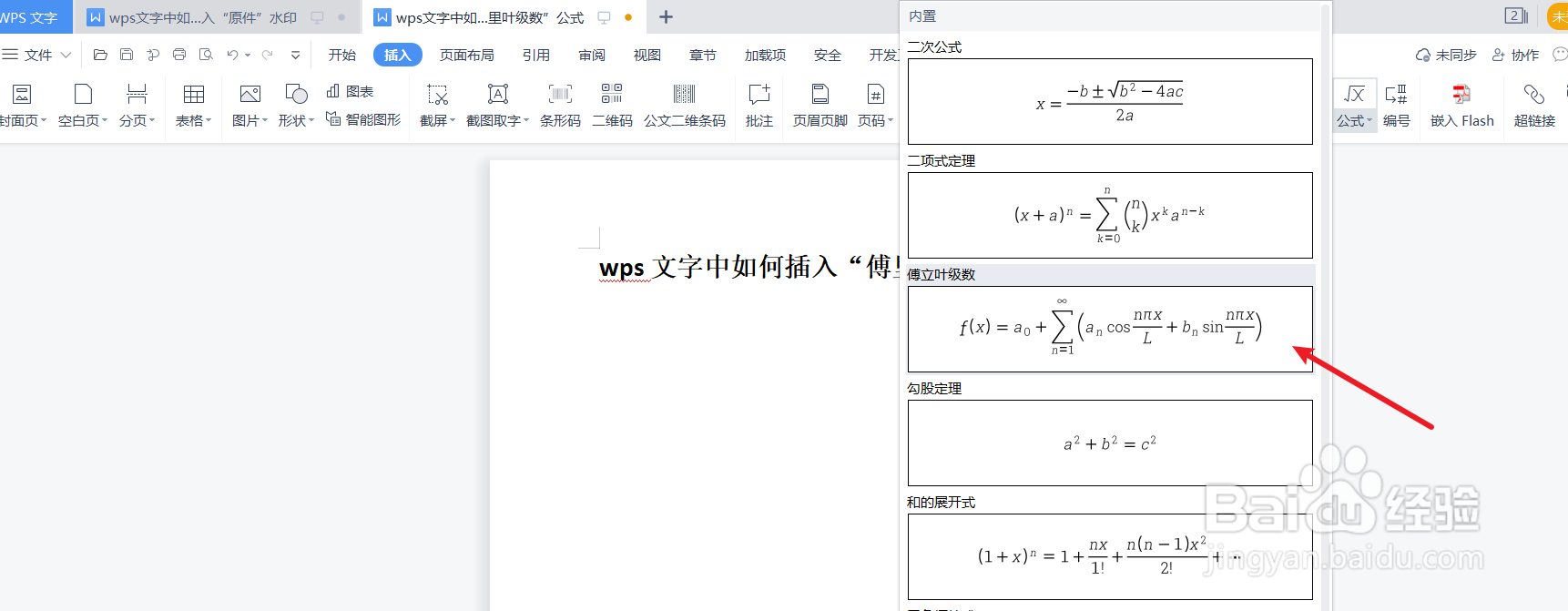Insert a 二维码 QR code

coord(612,105)
